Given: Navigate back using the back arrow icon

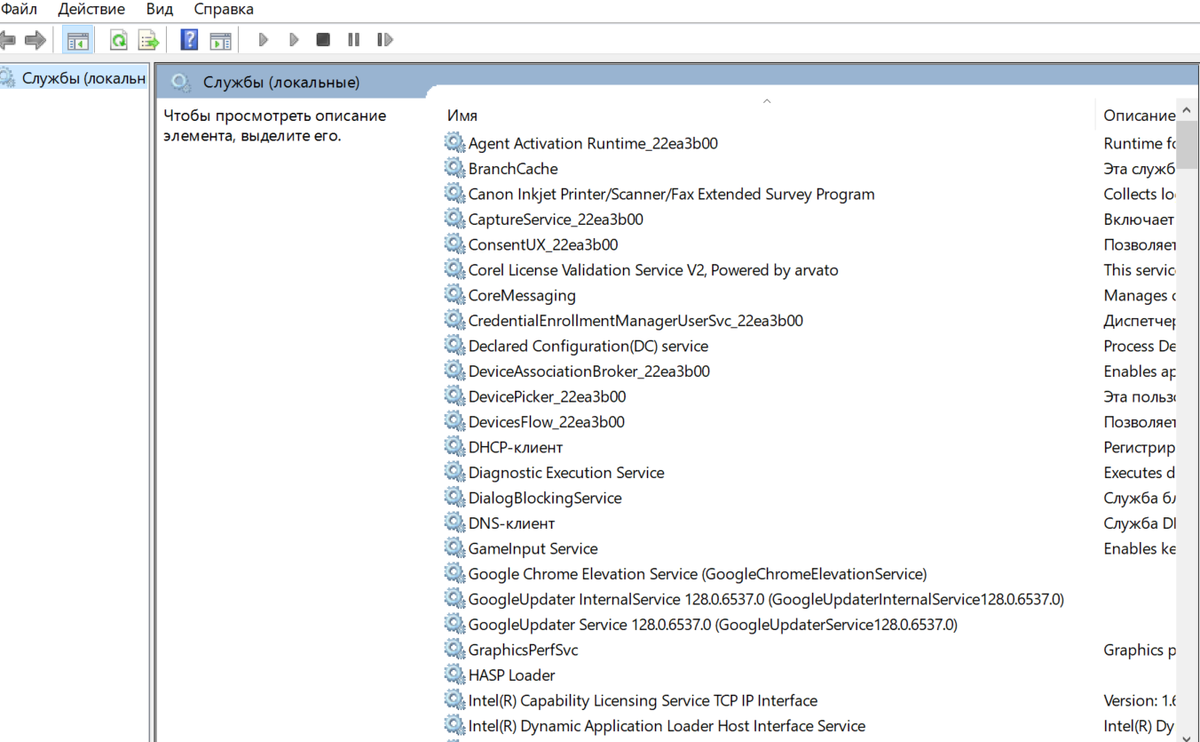Looking at the screenshot, I should click(x=10, y=39).
